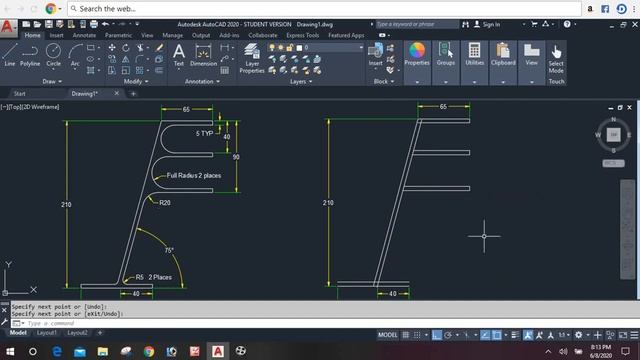Click Sign In button

pyautogui.click(x=487, y=24)
